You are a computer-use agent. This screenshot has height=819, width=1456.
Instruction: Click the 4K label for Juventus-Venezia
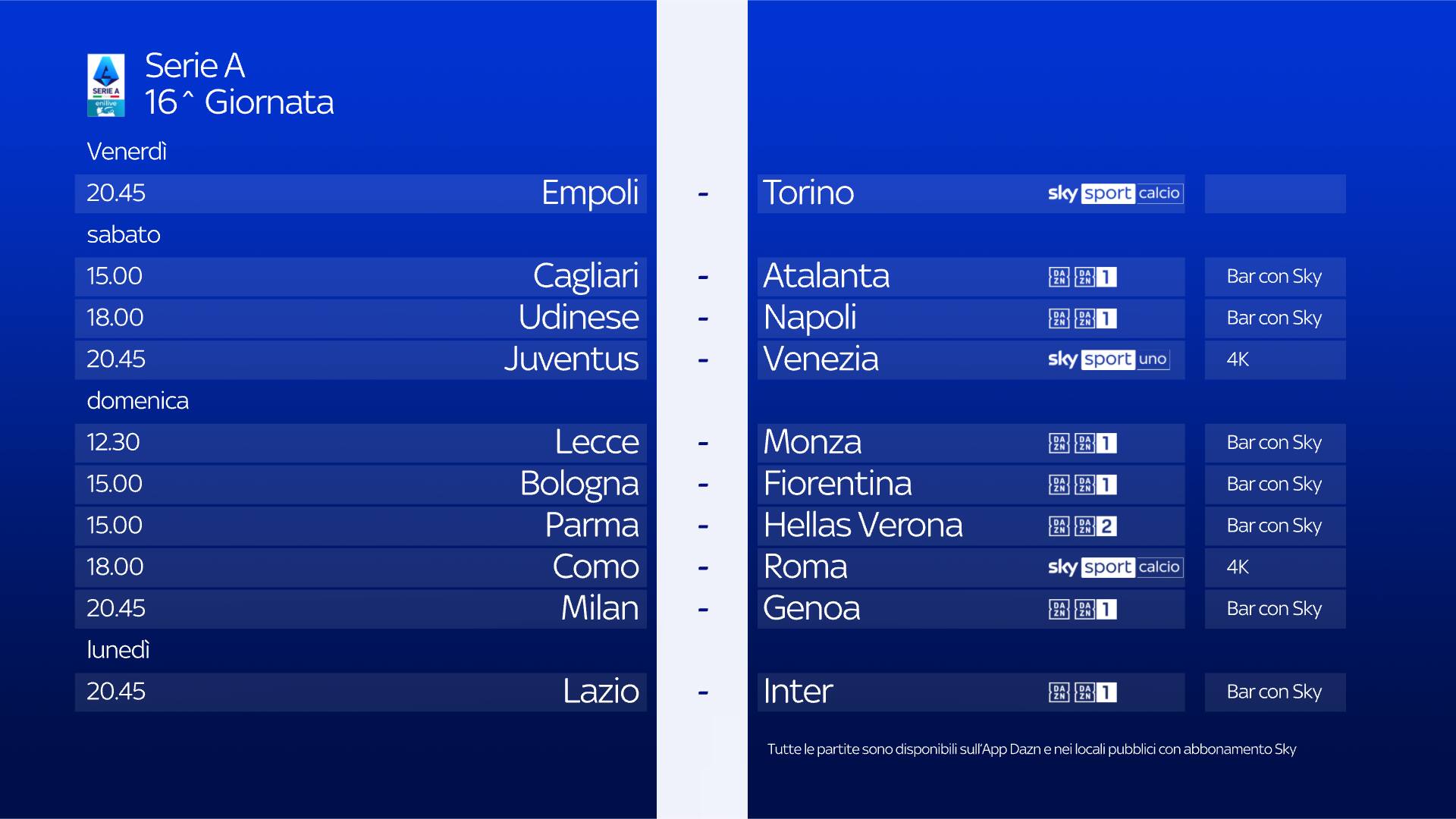(x=1238, y=359)
